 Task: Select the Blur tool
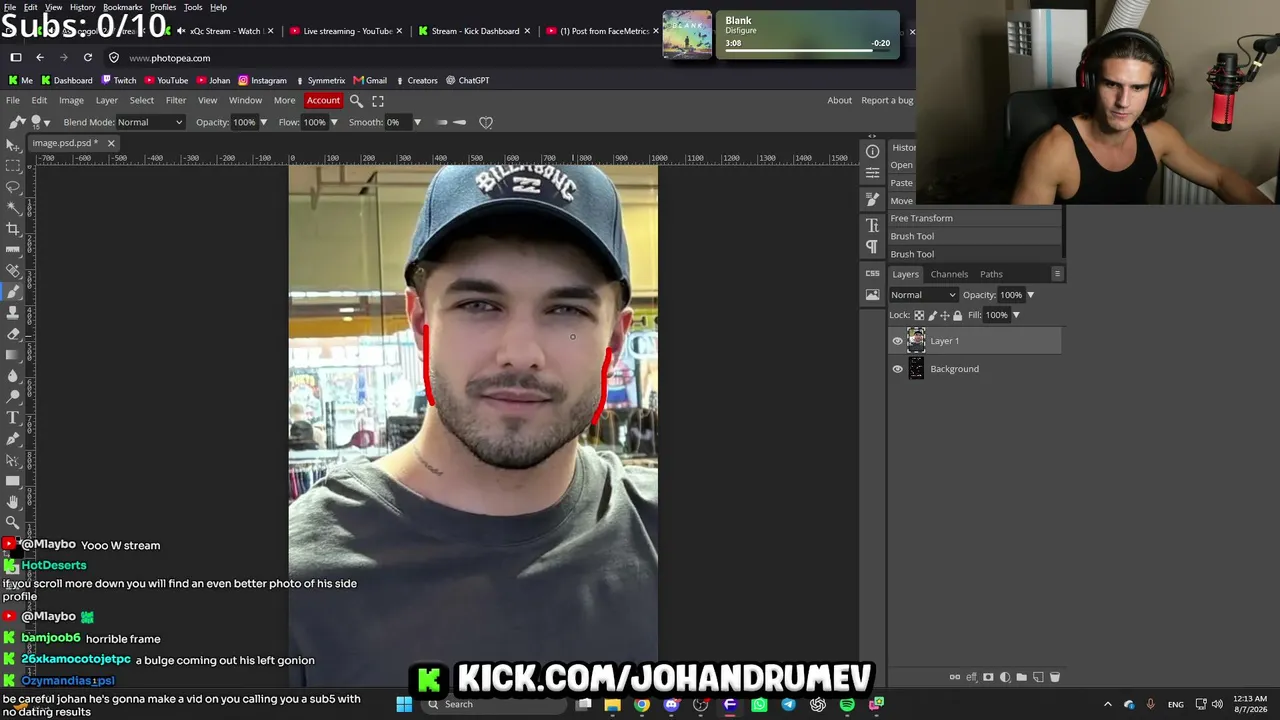click(13, 376)
